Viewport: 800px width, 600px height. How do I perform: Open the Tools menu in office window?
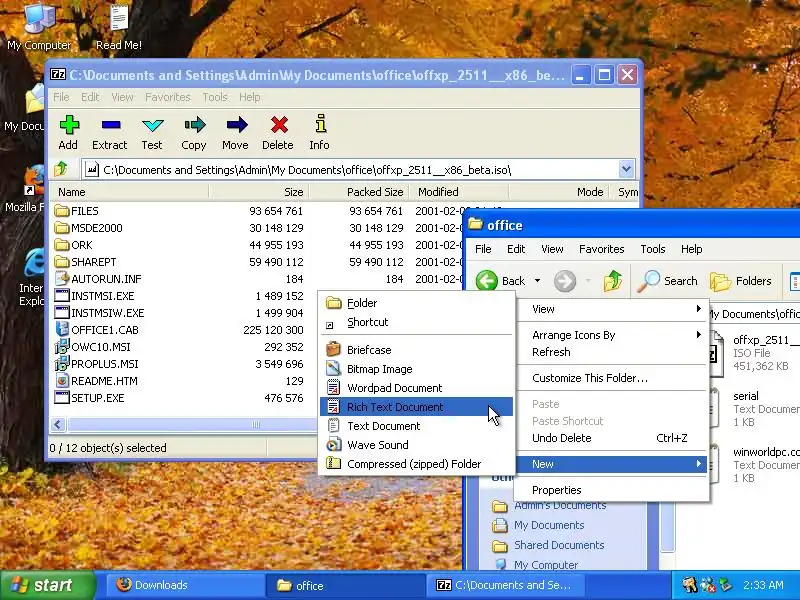(x=653, y=249)
